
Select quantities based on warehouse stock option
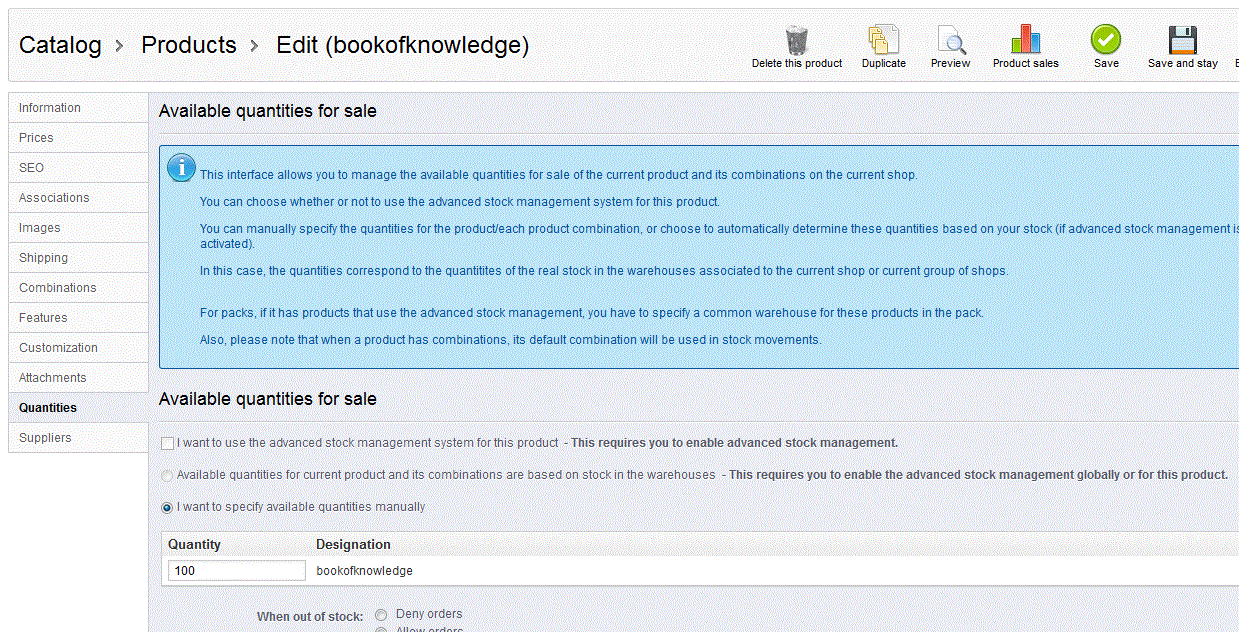click(166, 475)
